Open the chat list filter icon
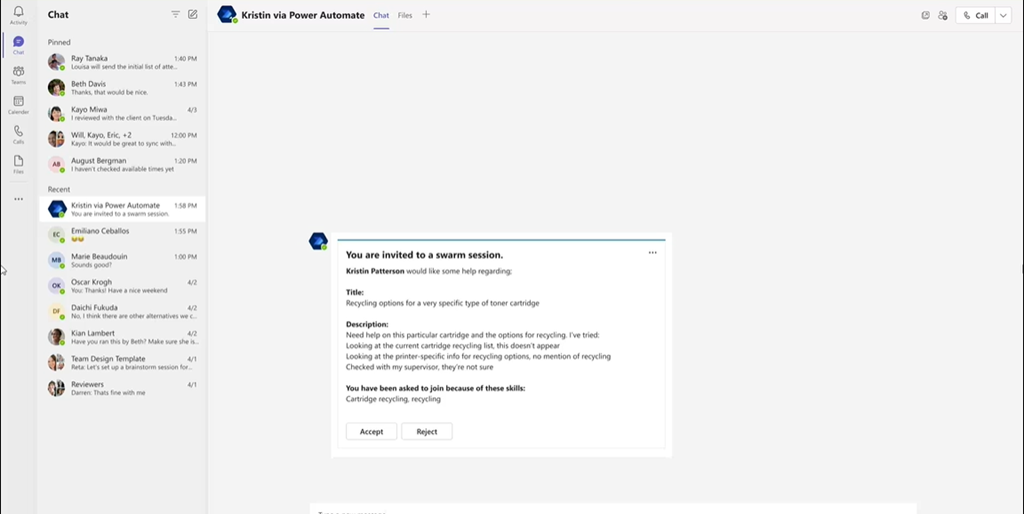This screenshot has height=514, width=1024. coord(176,15)
